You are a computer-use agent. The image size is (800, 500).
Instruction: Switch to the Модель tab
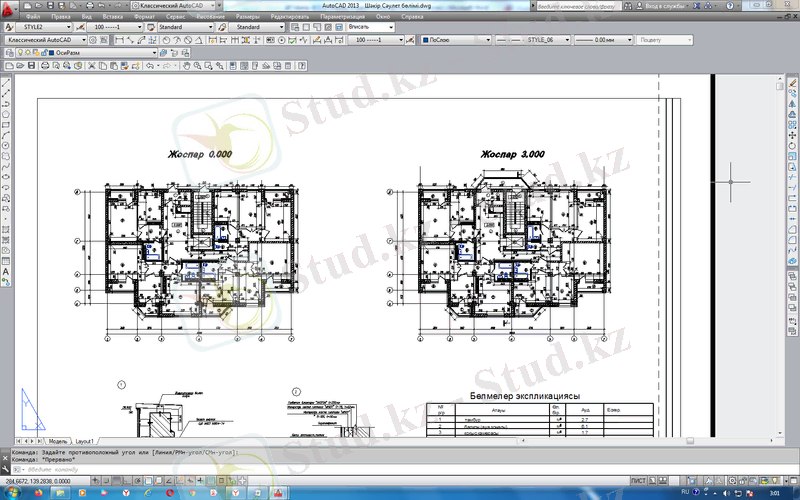(58, 441)
